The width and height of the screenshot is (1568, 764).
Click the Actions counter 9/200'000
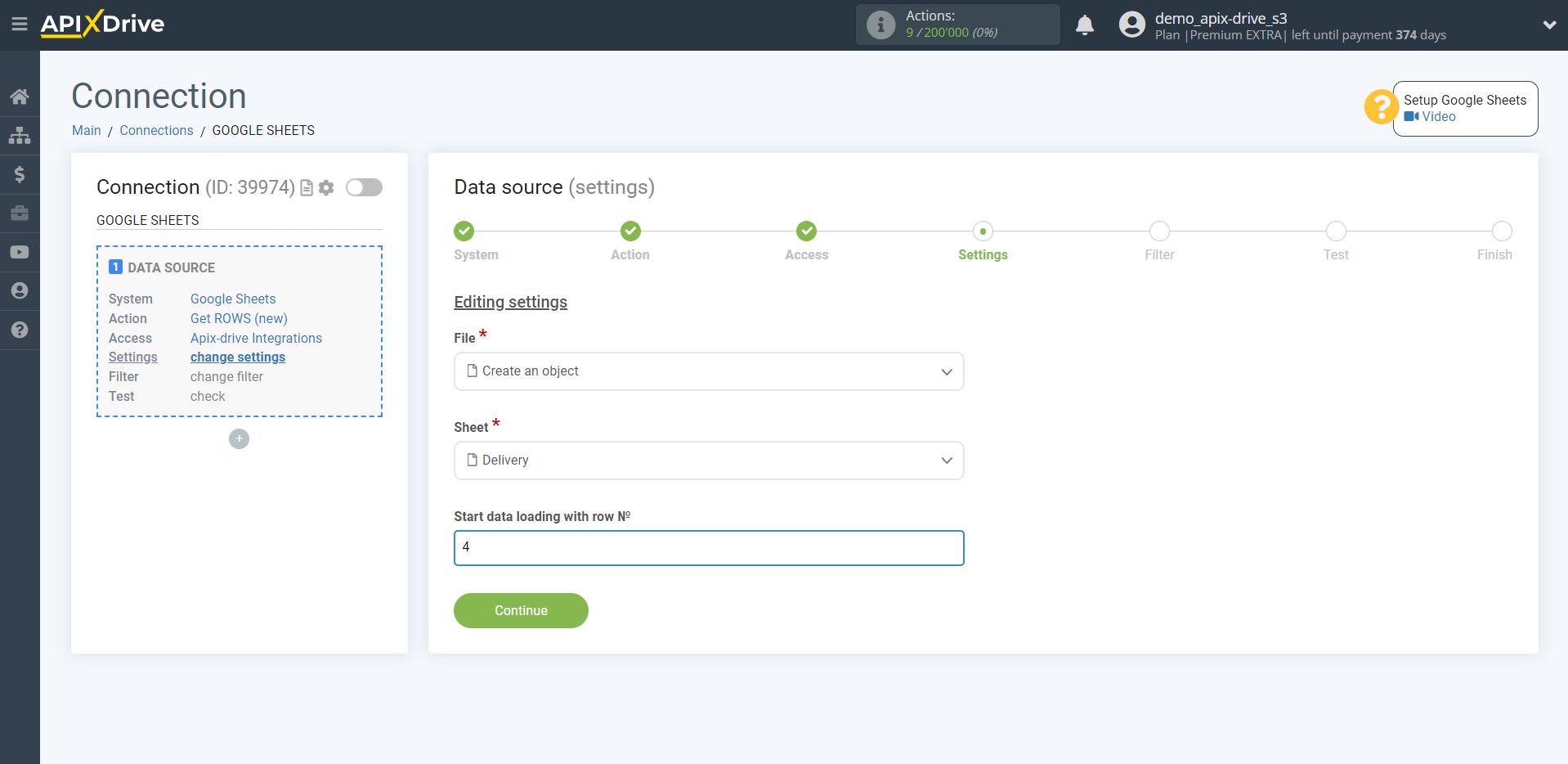pos(952,33)
